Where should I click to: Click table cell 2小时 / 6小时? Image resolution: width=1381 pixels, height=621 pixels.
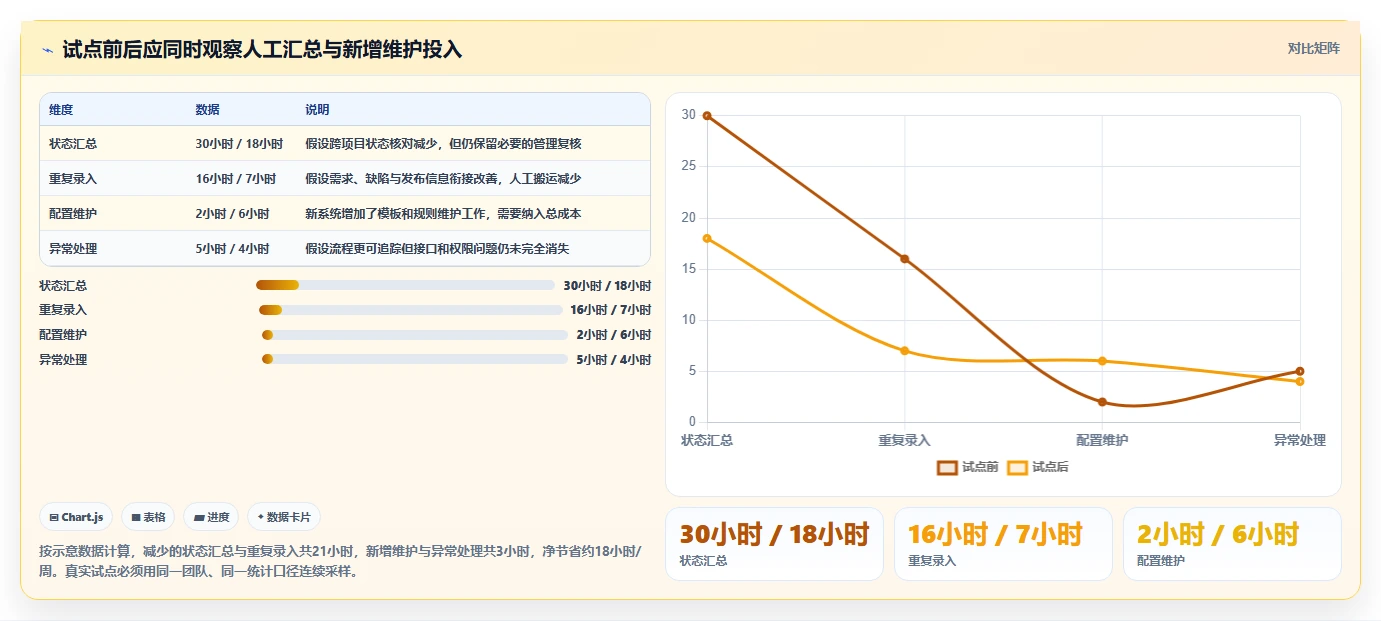pyautogui.click(x=233, y=214)
